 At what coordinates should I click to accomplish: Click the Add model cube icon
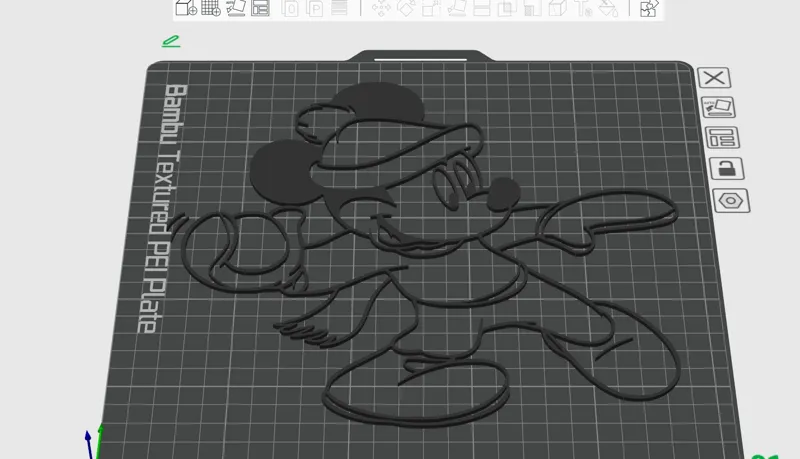point(186,8)
